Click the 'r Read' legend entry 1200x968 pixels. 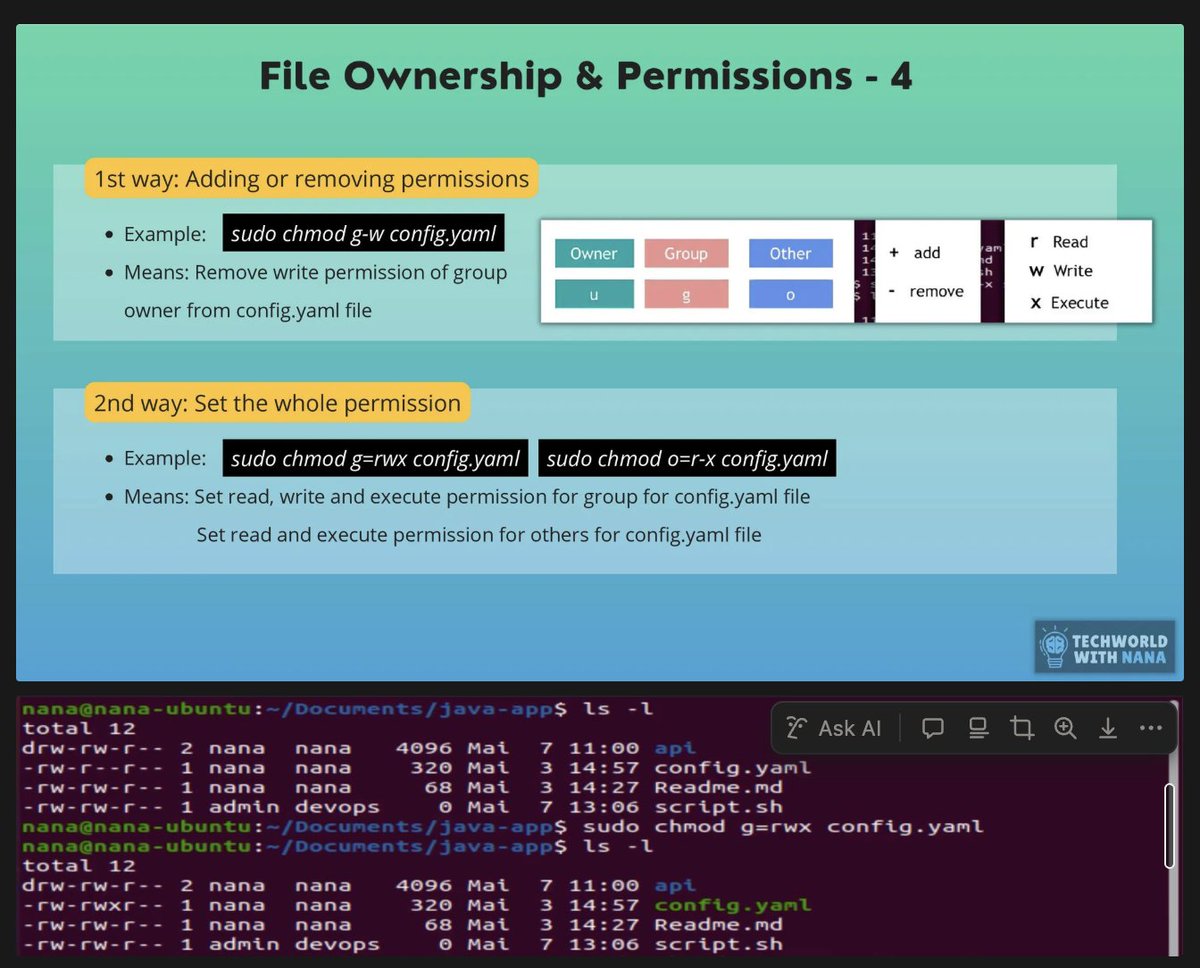point(1059,241)
